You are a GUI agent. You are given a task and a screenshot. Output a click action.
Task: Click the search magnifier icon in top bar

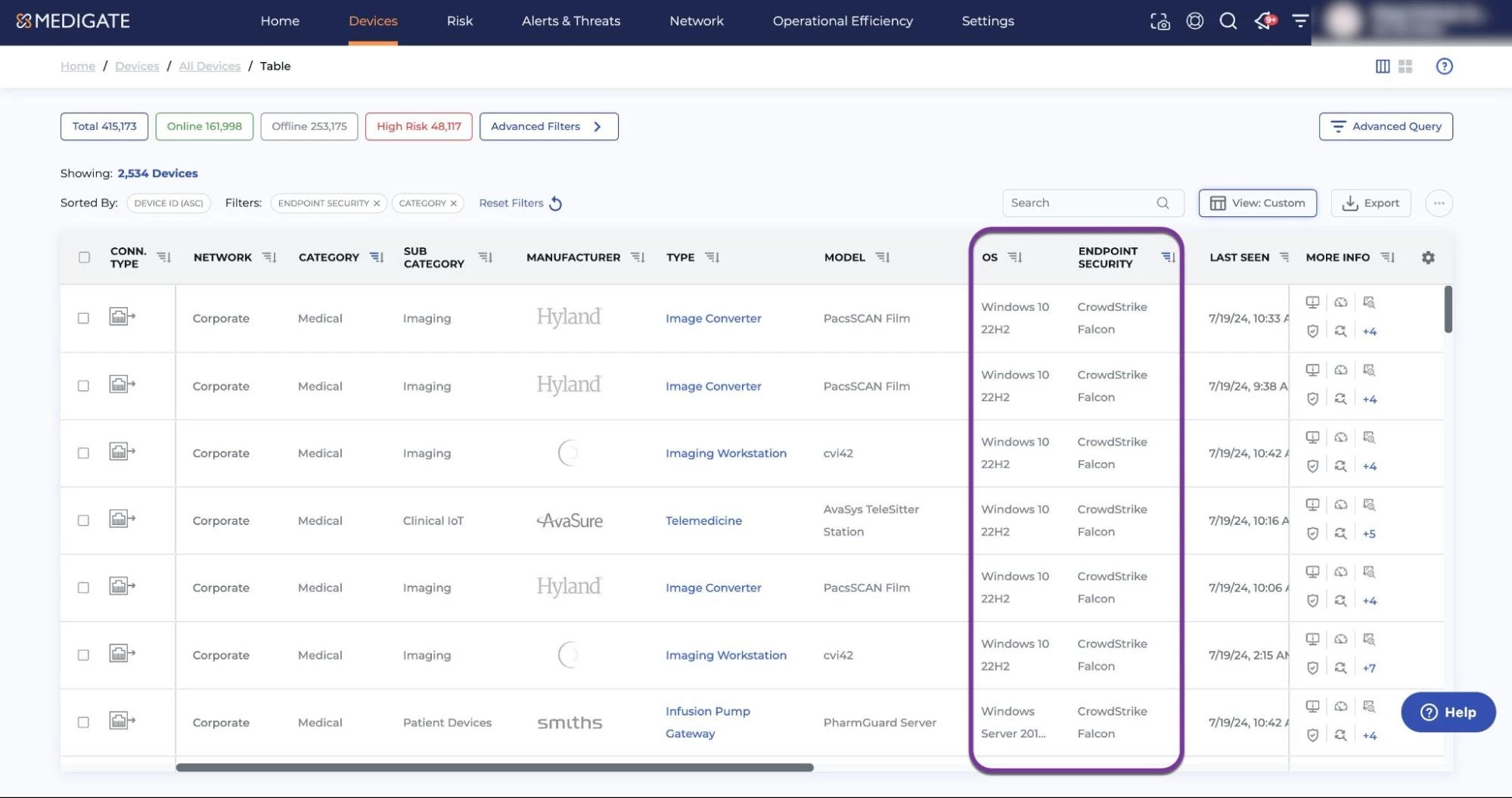tap(1228, 21)
